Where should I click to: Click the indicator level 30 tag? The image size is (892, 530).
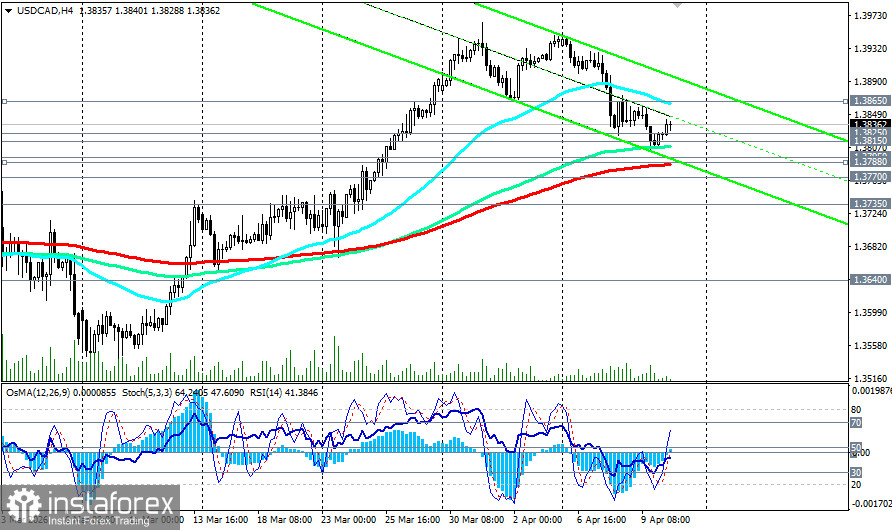[x=856, y=473]
